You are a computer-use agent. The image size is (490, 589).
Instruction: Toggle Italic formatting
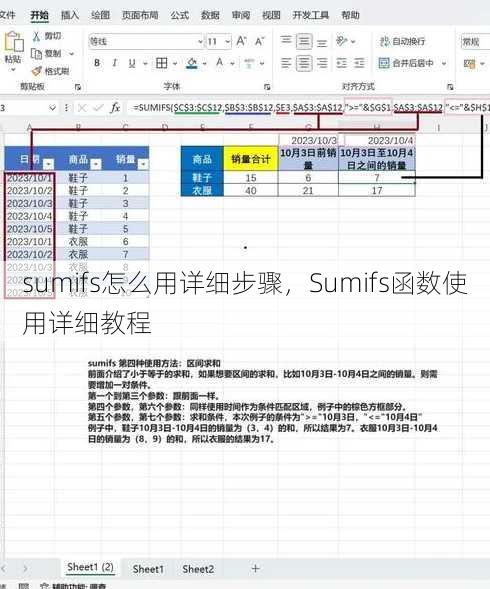[x=115, y=63]
